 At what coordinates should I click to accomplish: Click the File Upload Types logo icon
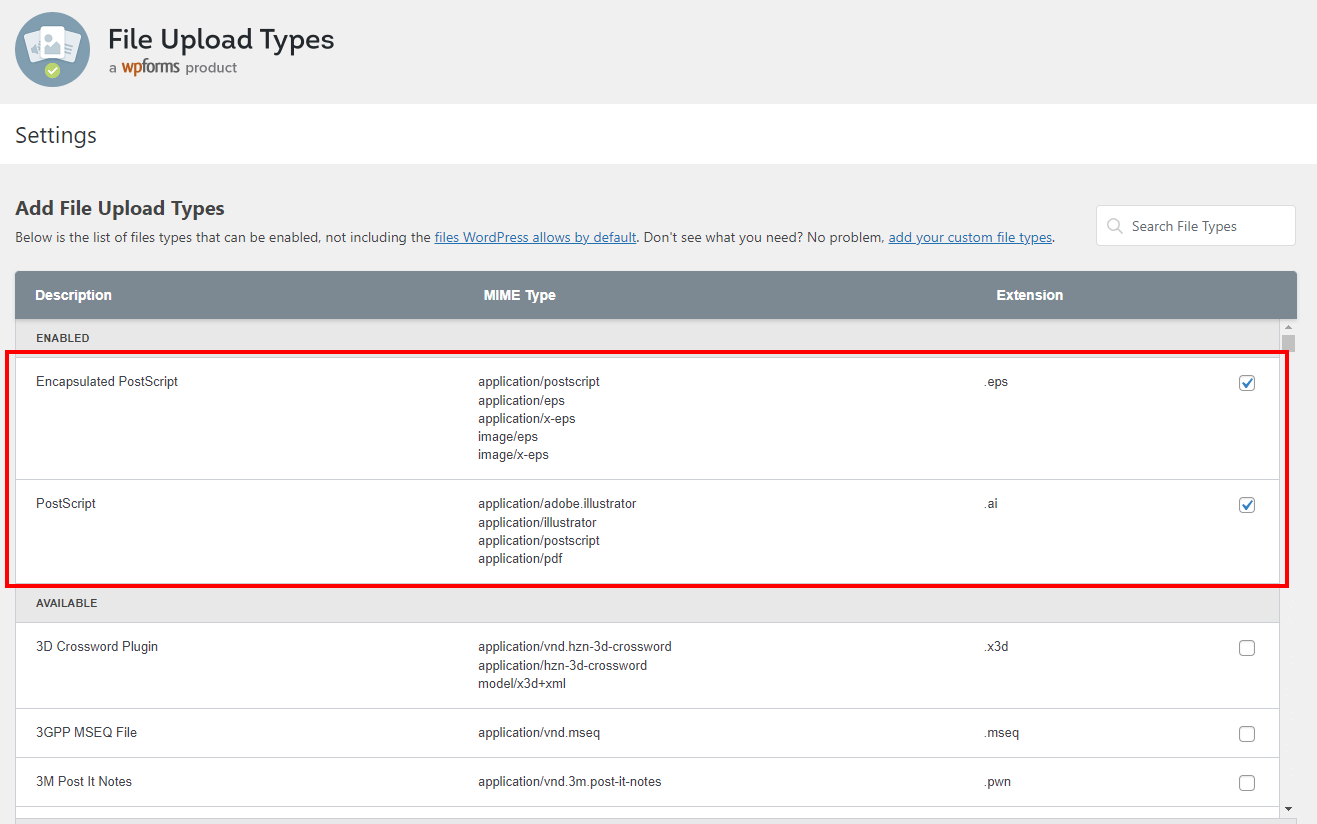(52, 50)
